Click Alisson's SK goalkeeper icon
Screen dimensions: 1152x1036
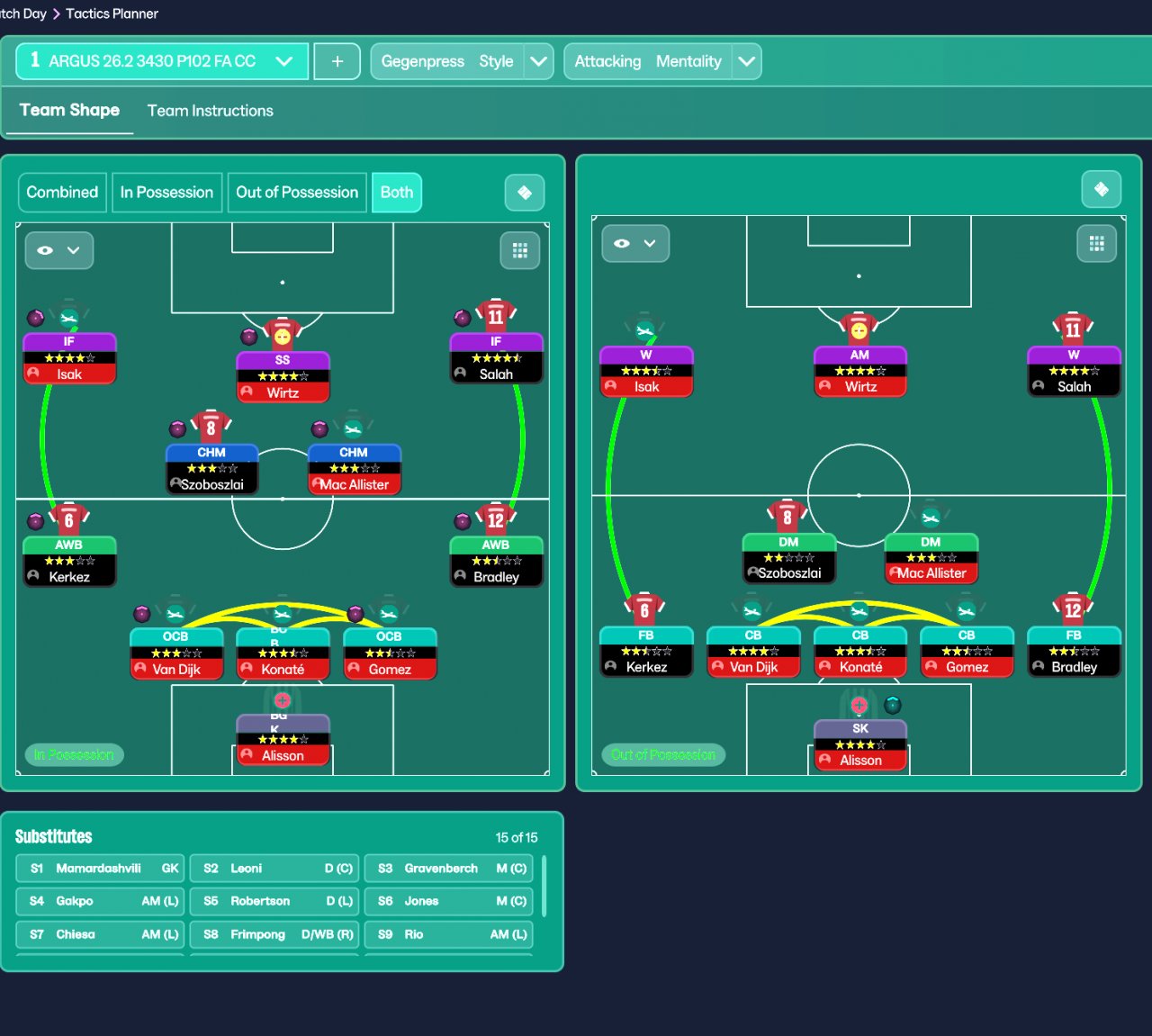tap(859, 705)
